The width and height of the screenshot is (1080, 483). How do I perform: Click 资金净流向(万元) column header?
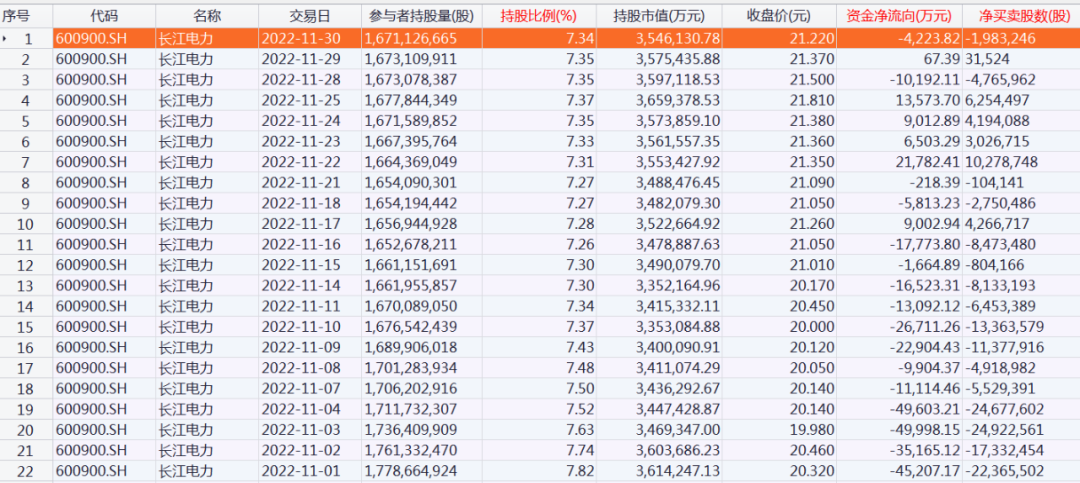point(899,14)
